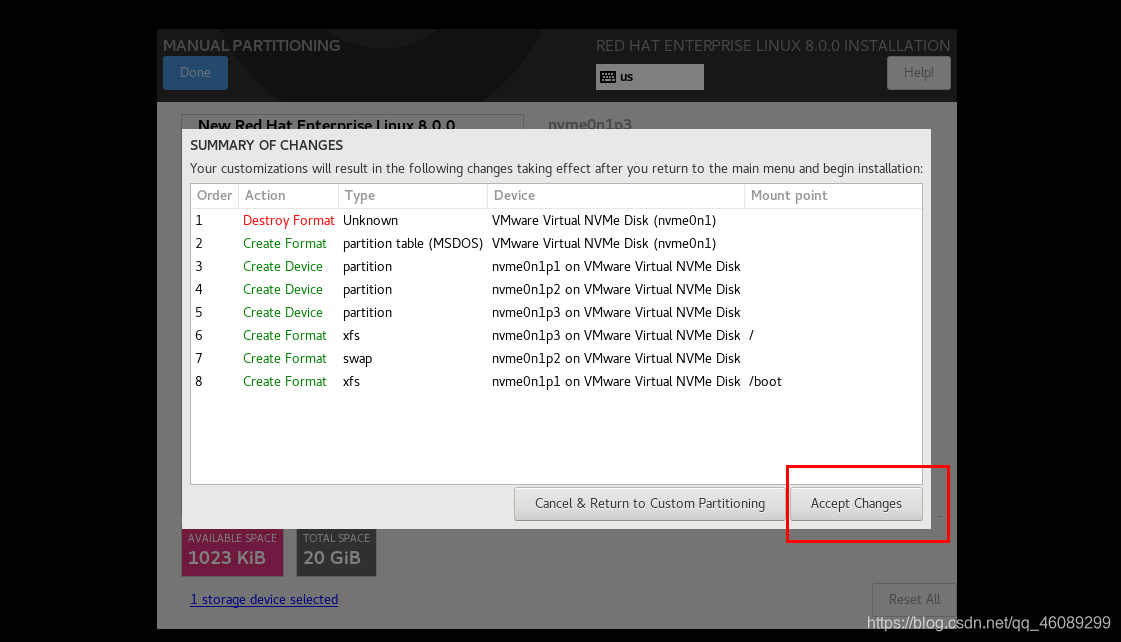
Task: Expand New Red Hat Enterprise Linux 8.0.0 section
Action: pyautogui.click(x=327, y=124)
